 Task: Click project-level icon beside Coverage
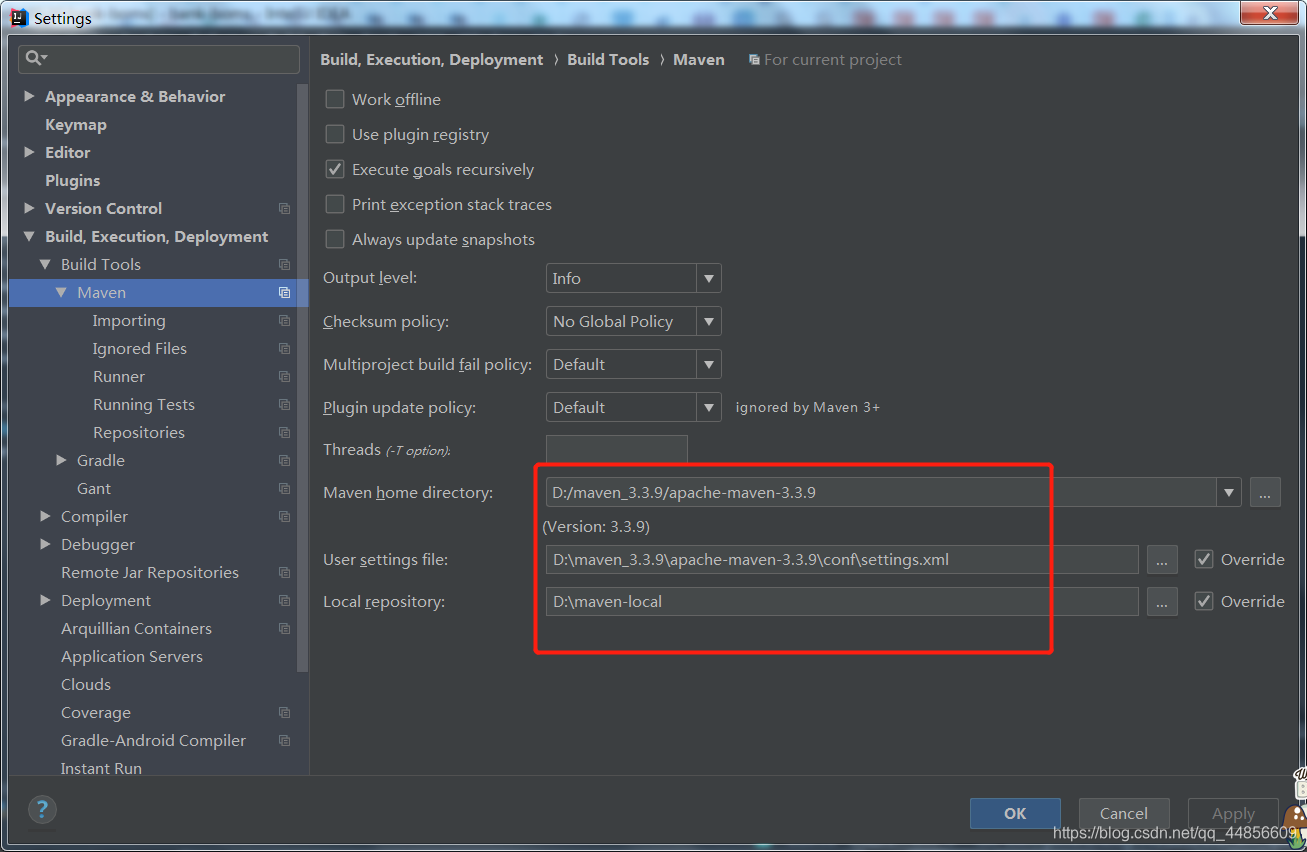[285, 713]
